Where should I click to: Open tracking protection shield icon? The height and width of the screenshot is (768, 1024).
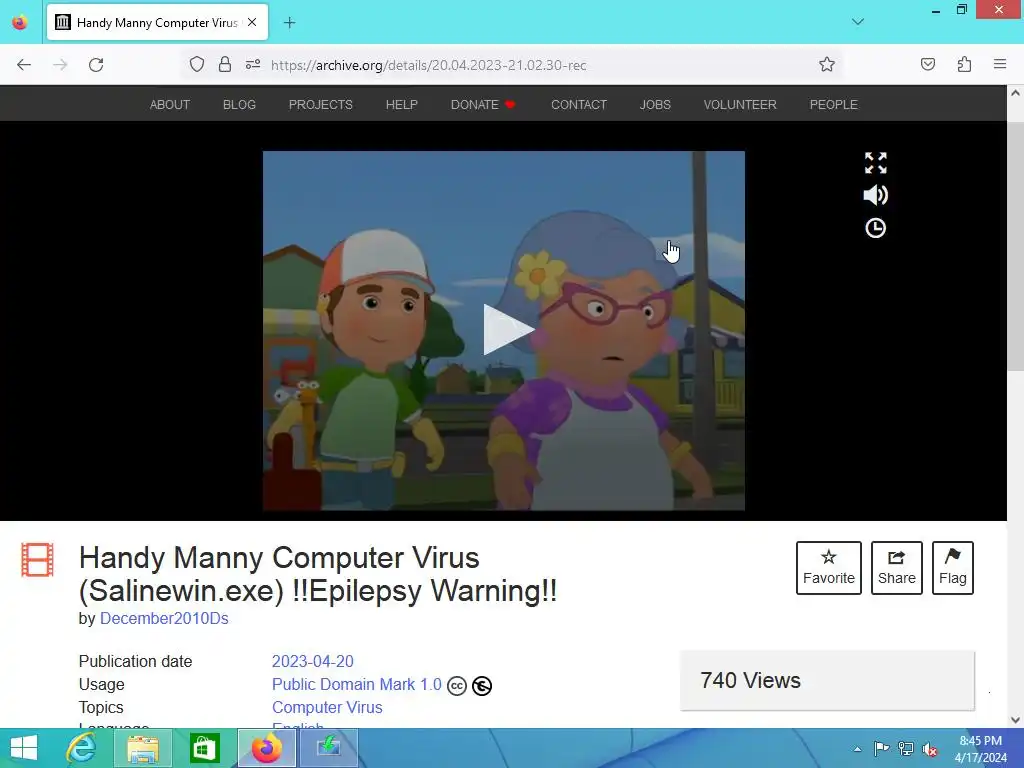point(197,64)
